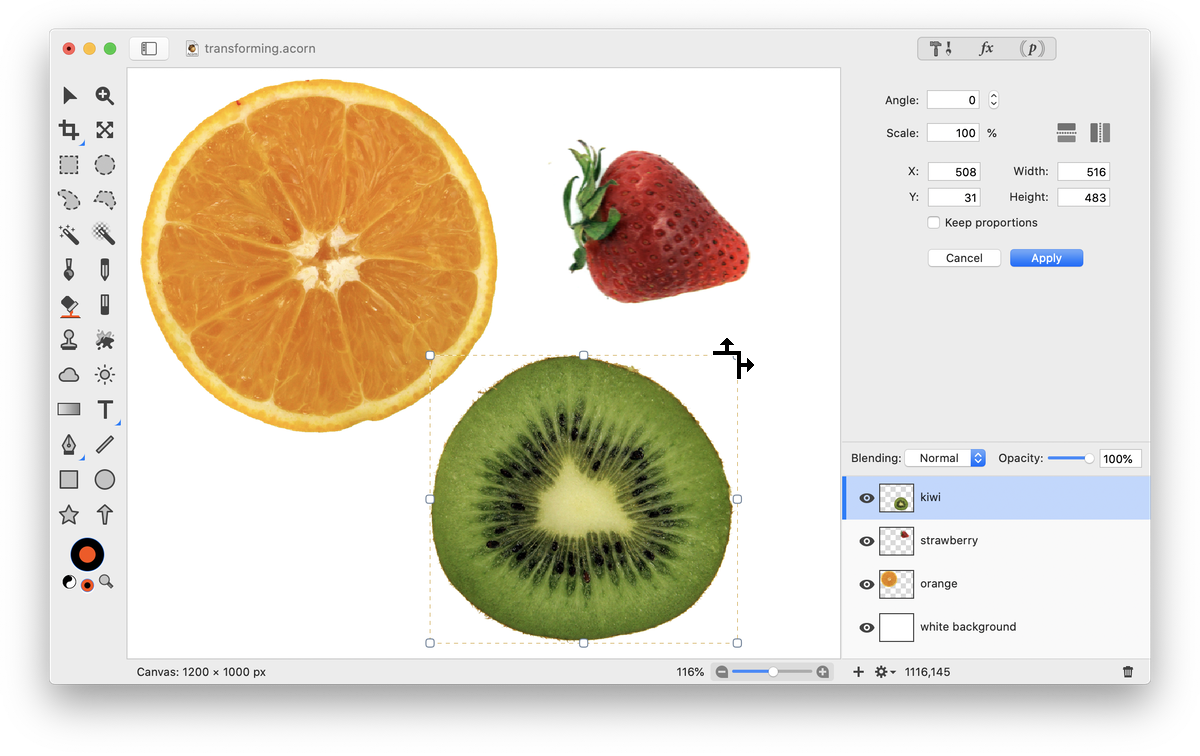Select the rectangular marquee selection tool
This screenshot has width=1200, height=756.
[x=69, y=165]
